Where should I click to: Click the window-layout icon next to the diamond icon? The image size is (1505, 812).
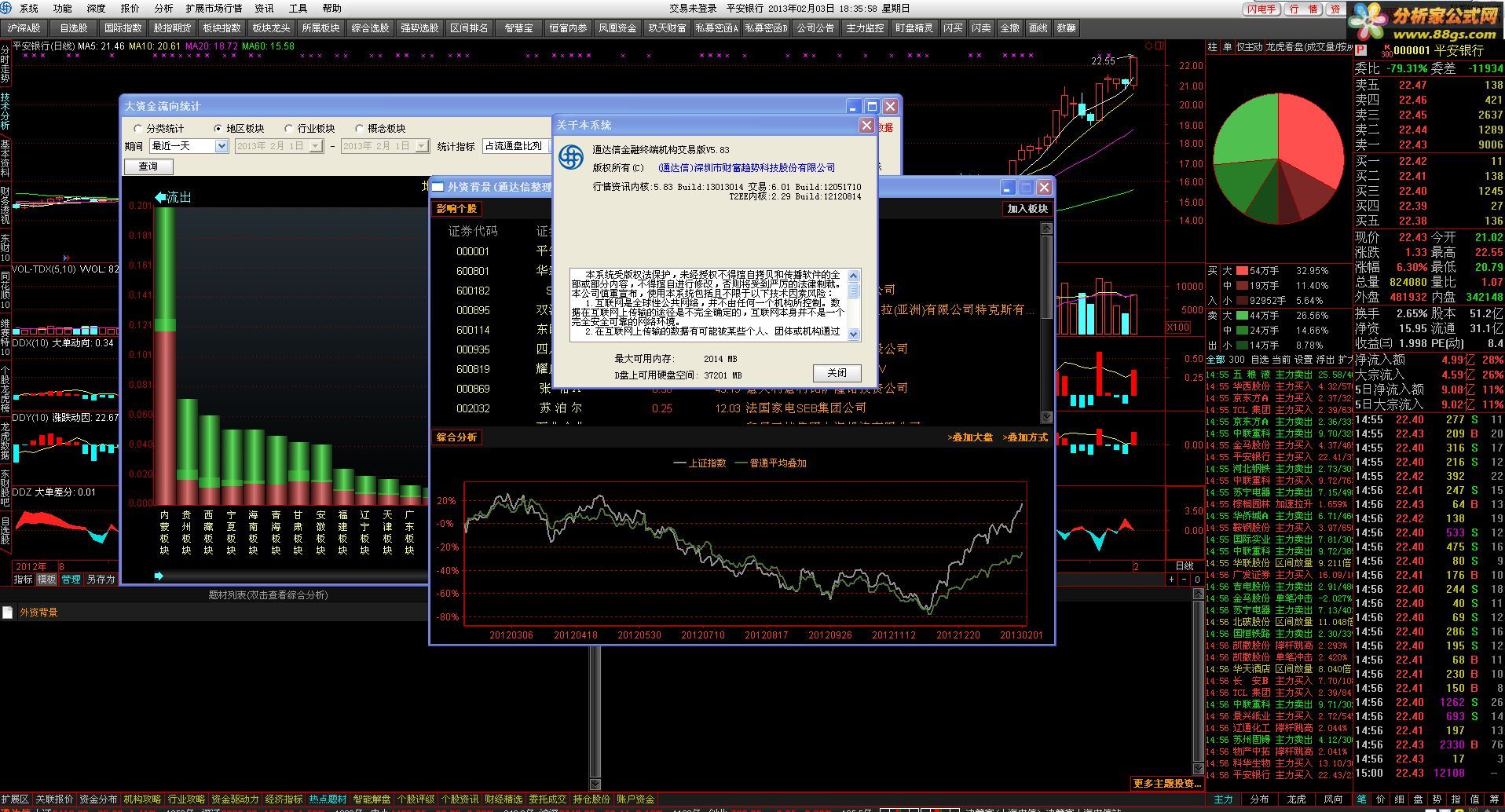[1160, 46]
